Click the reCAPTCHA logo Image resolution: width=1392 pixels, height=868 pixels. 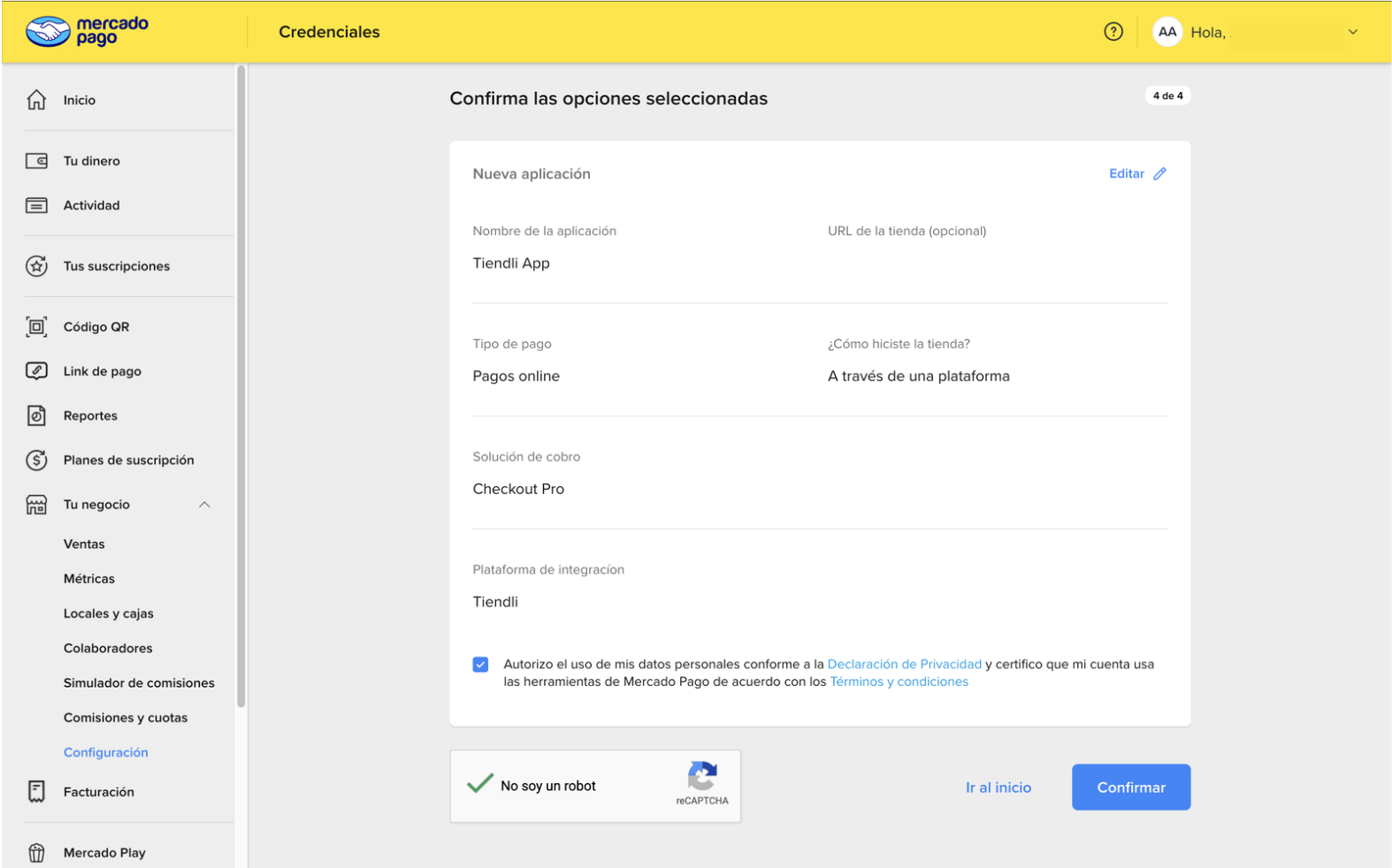702,776
